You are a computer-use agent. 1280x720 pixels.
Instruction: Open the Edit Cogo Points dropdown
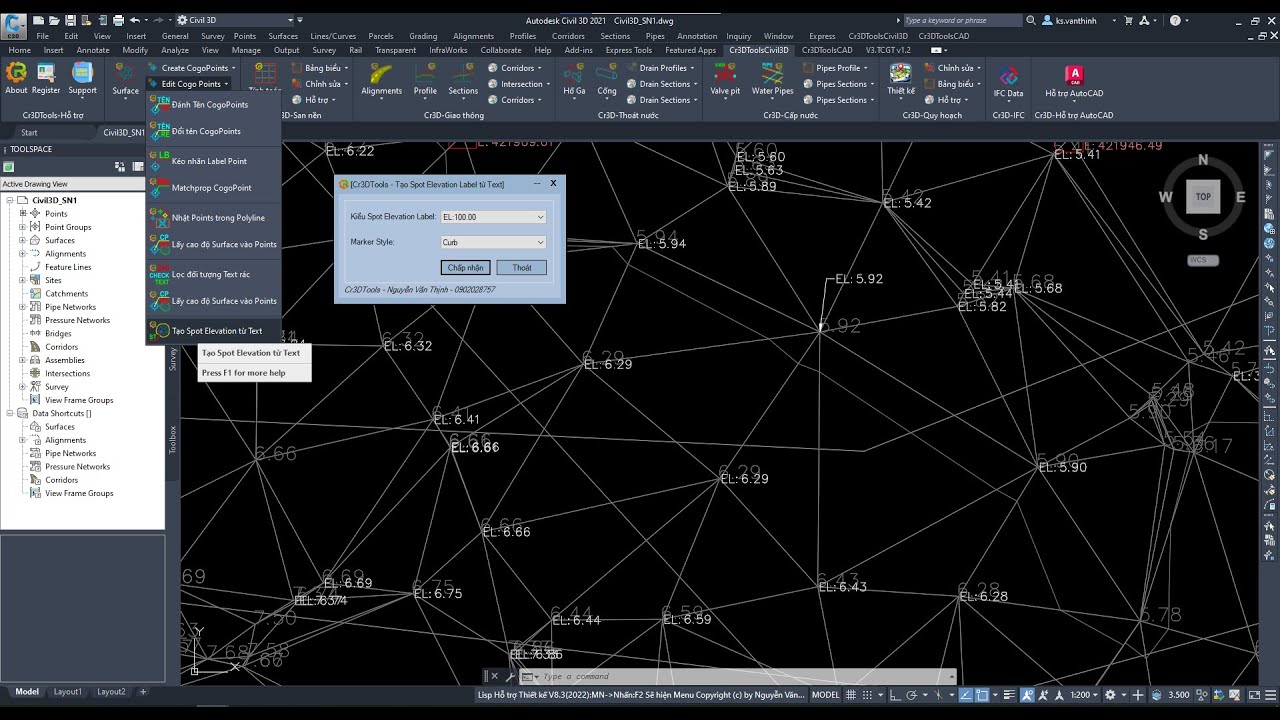pyautogui.click(x=188, y=84)
